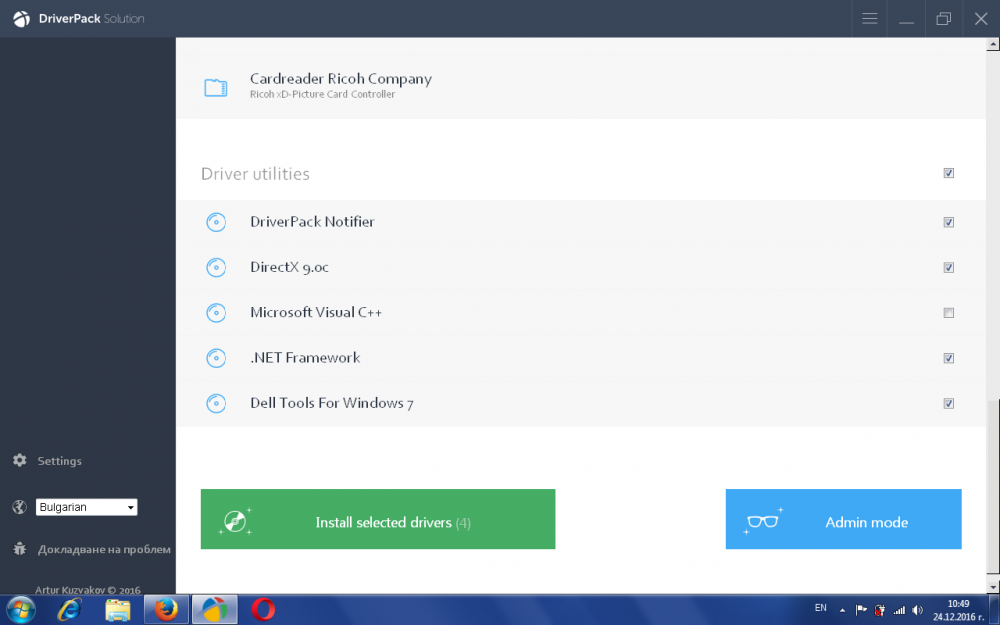Launch Internet Explorer from taskbar
This screenshot has height=625, width=1000.
(69, 610)
